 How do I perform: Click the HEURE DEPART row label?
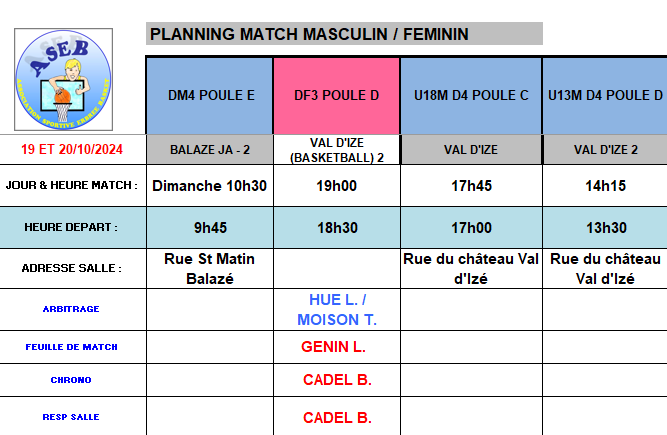(72, 228)
